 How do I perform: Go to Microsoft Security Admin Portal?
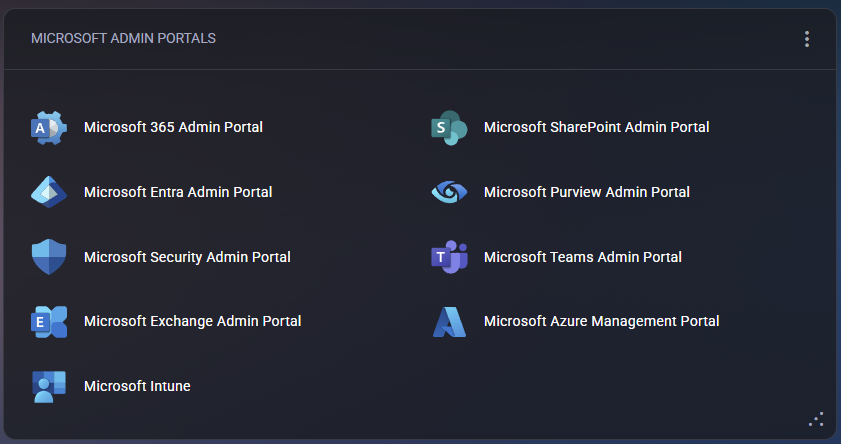click(x=187, y=257)
